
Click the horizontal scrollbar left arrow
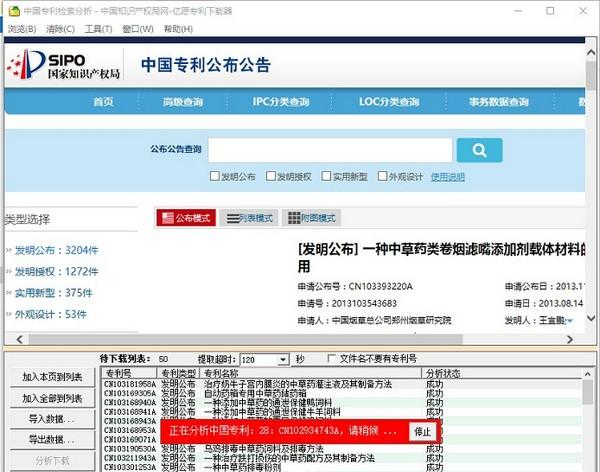click(x=20, y=339)
